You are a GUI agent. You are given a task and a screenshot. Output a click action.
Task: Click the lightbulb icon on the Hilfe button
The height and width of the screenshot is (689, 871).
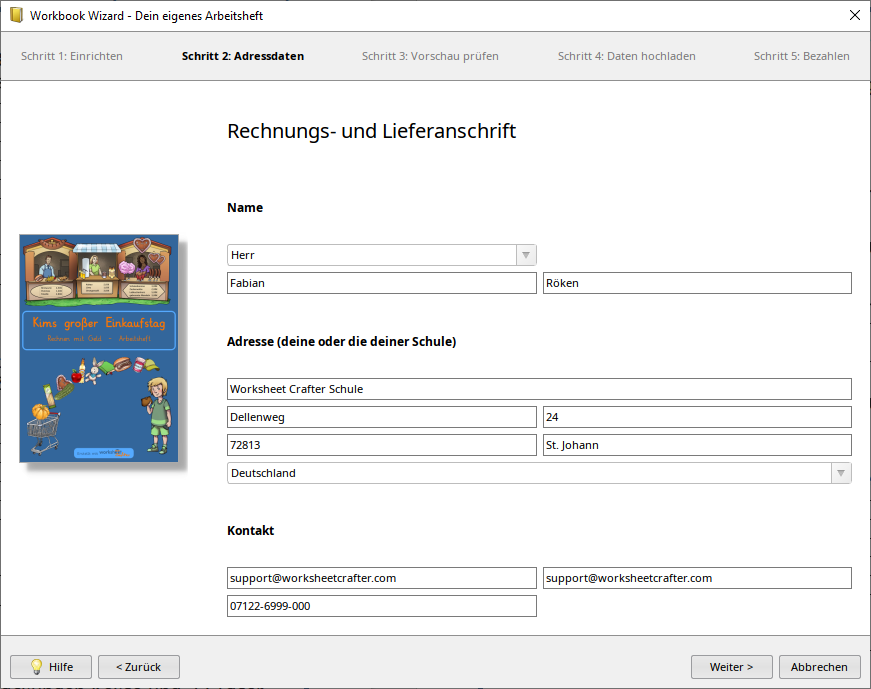pos(37,667)
